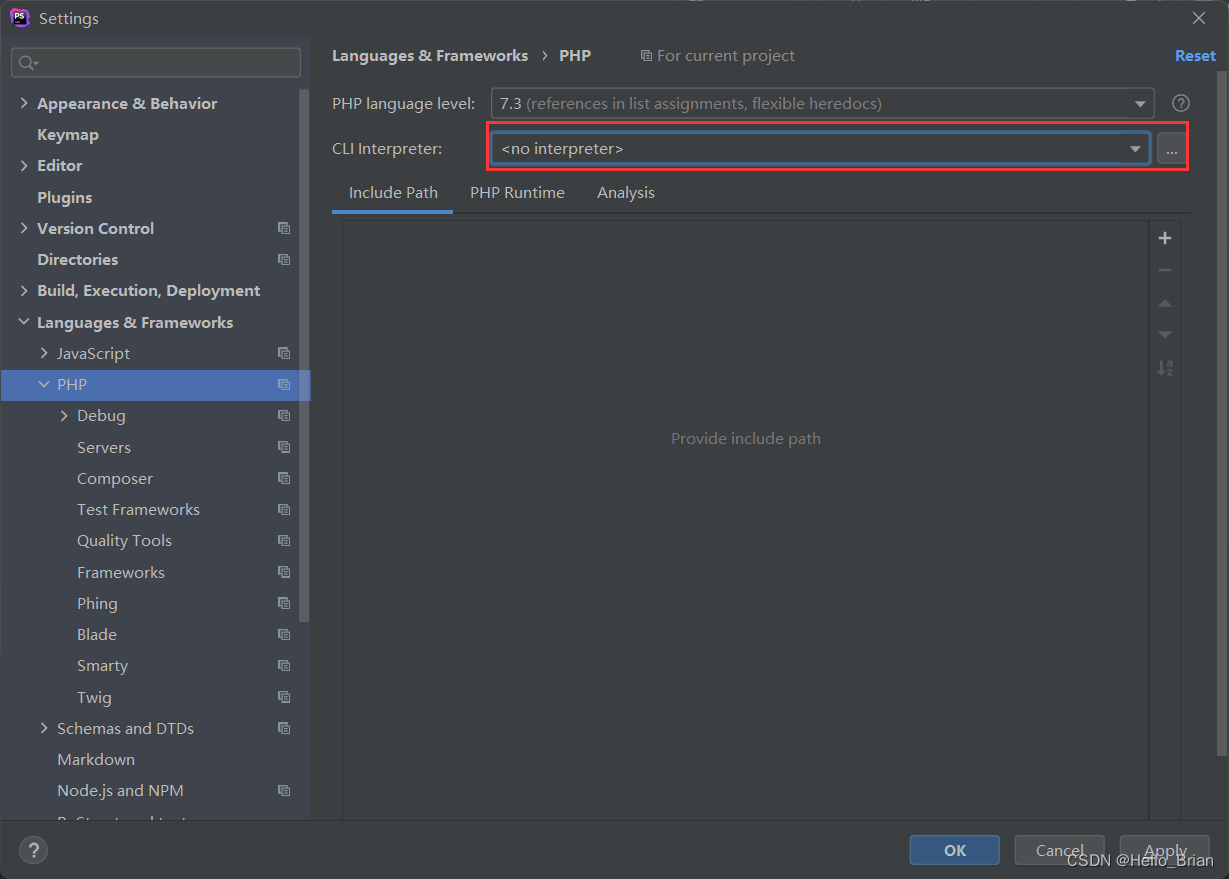Click the Apply button

(x=1165, y=850)
